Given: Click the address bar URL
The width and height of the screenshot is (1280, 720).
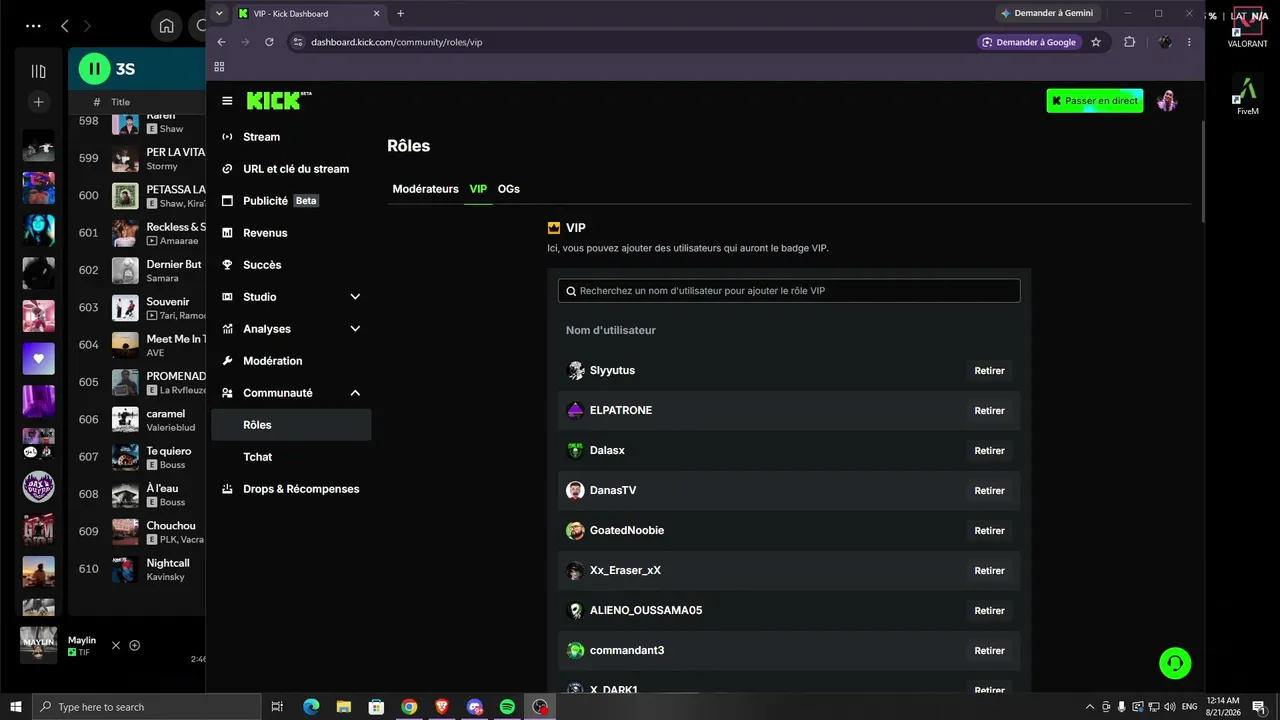Looking at the screenshot, I should pyautogui.click(x=397, y=42).
